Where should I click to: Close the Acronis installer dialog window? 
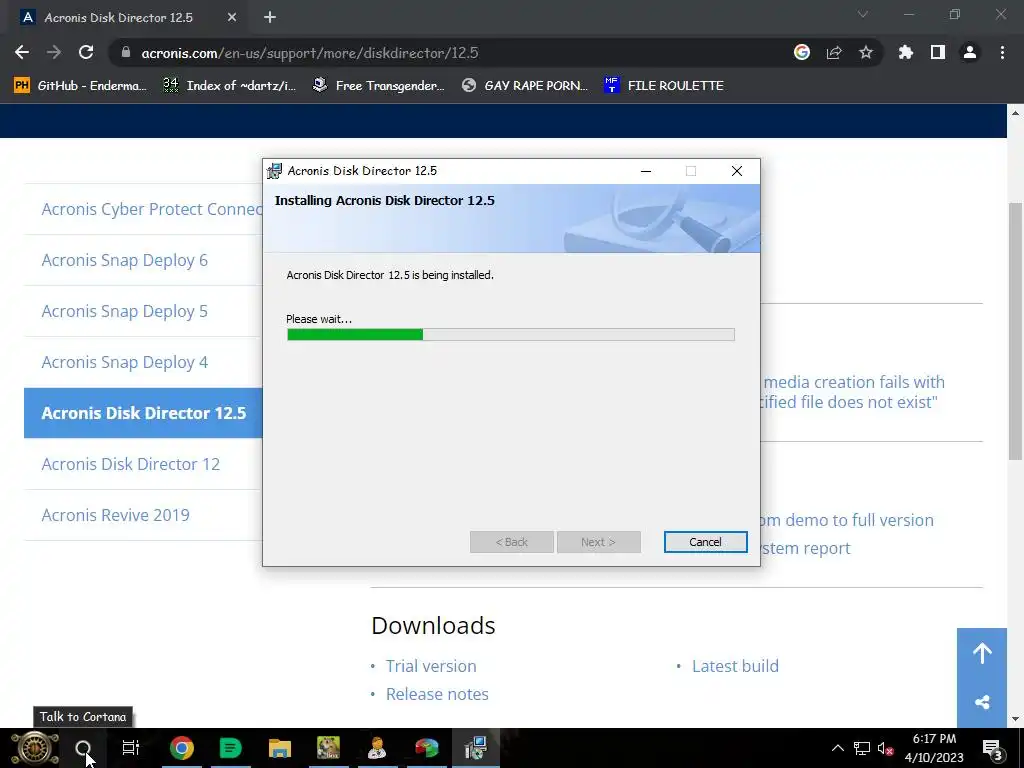pos(737,171)
